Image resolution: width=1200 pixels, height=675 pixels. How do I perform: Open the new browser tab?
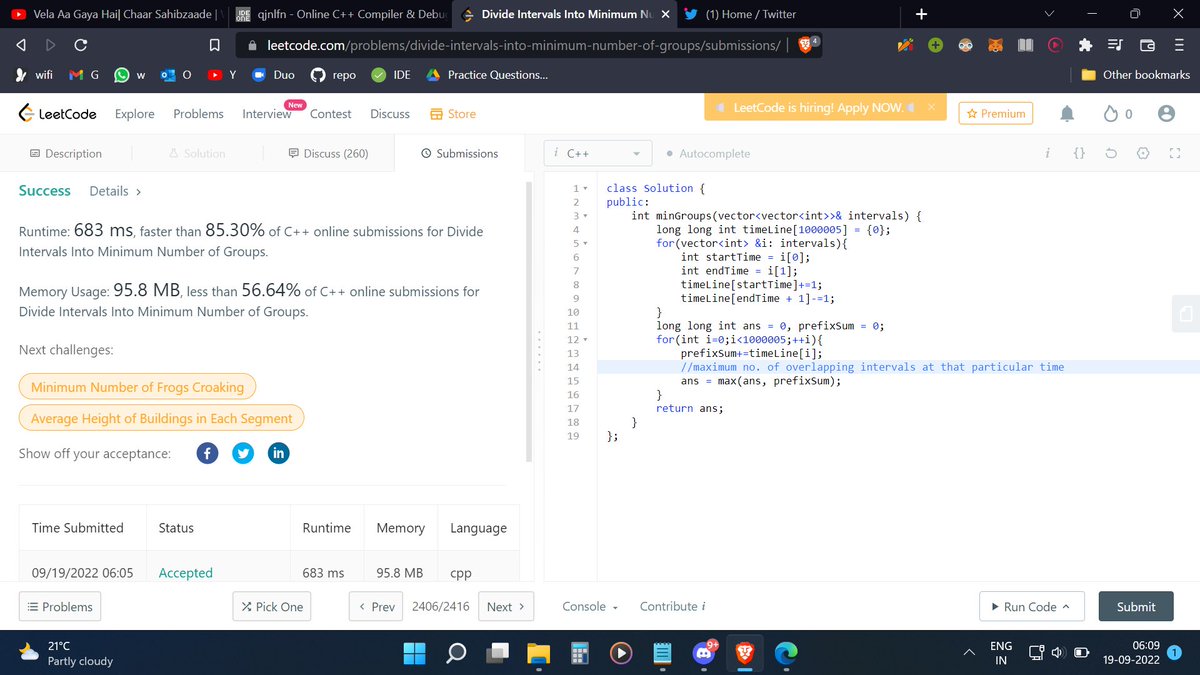point(921,14)
